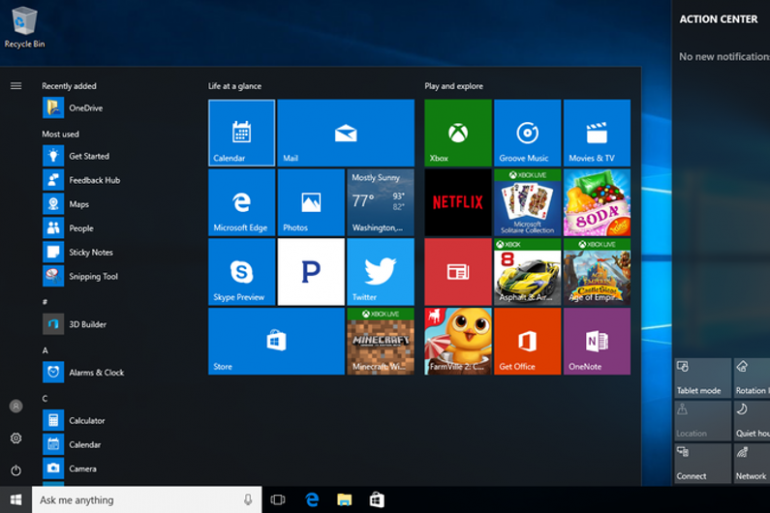The height and width of the screenshot is (513, 770).
Task: Open the Groove Music tile
Action: coord(527,133)
